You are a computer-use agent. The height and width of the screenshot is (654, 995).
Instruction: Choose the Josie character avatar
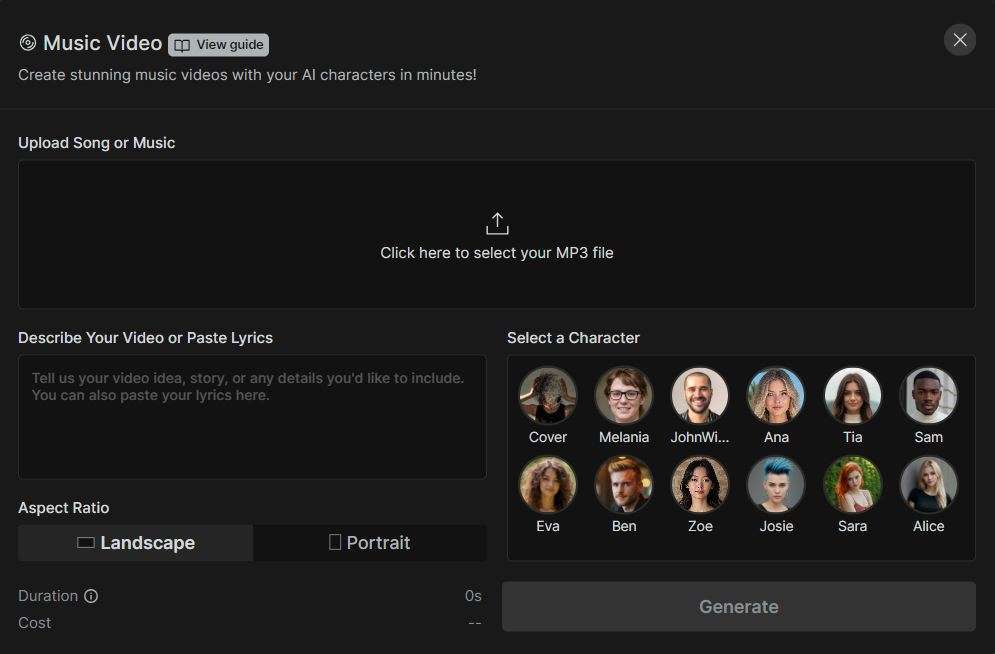pos(776,484)
